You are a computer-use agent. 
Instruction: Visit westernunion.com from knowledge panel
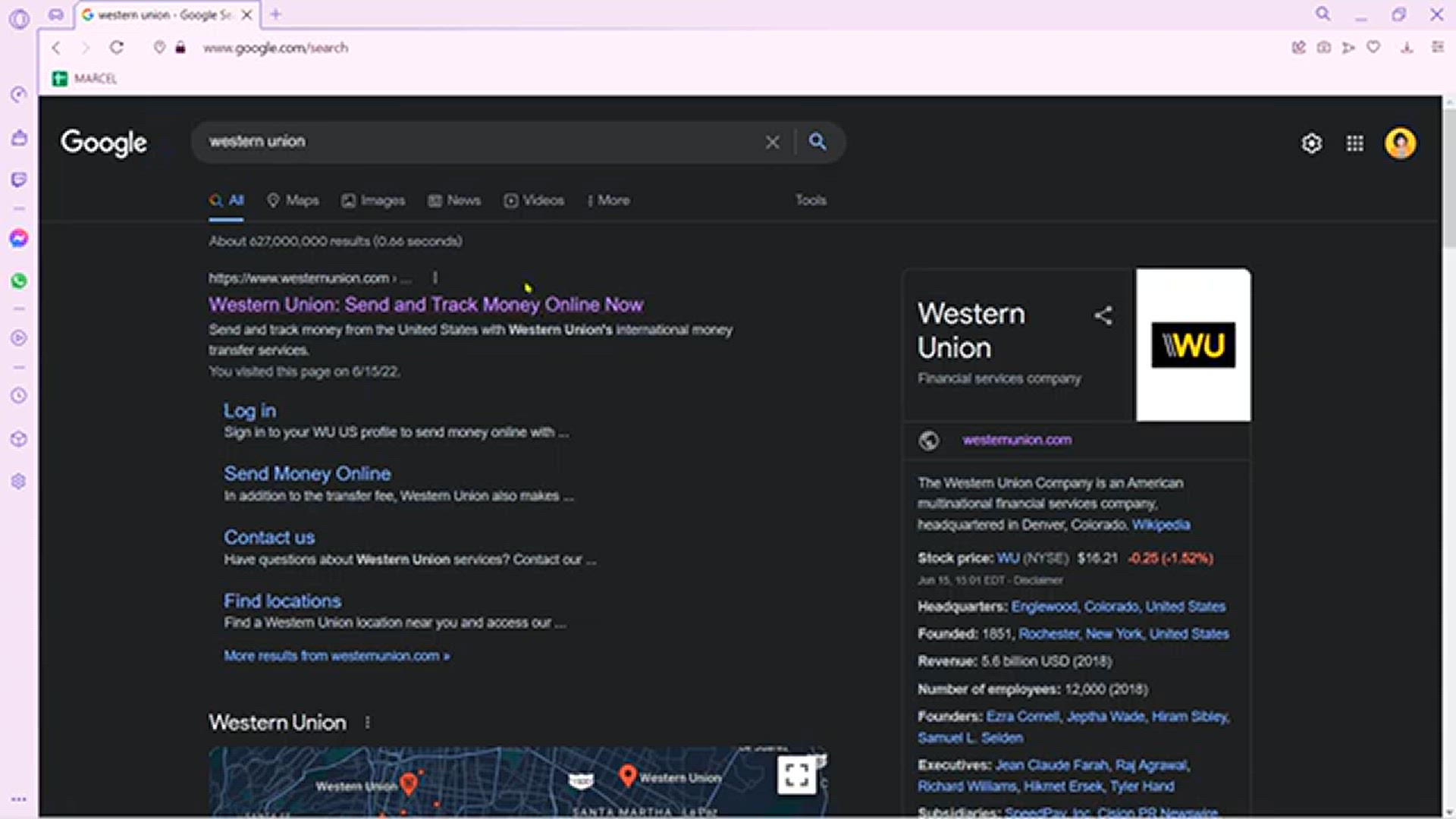coord(1017,440)
